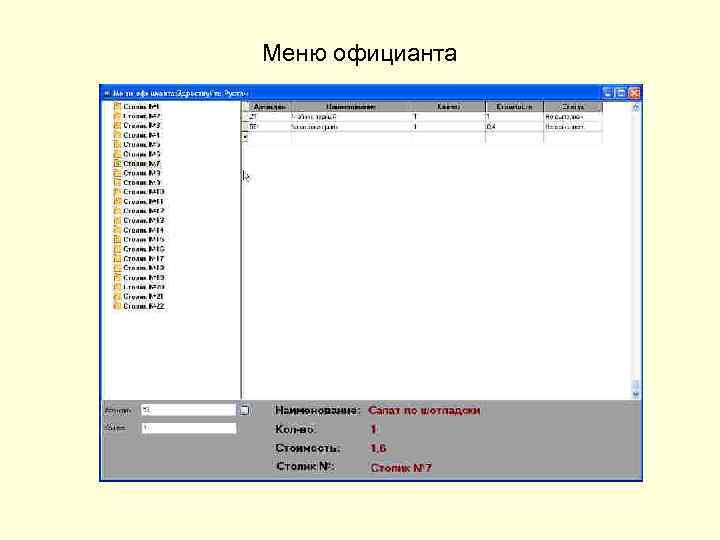Click the new-row marker in the orders grid
The image size is (720, 540).
[x=245, y=137]
